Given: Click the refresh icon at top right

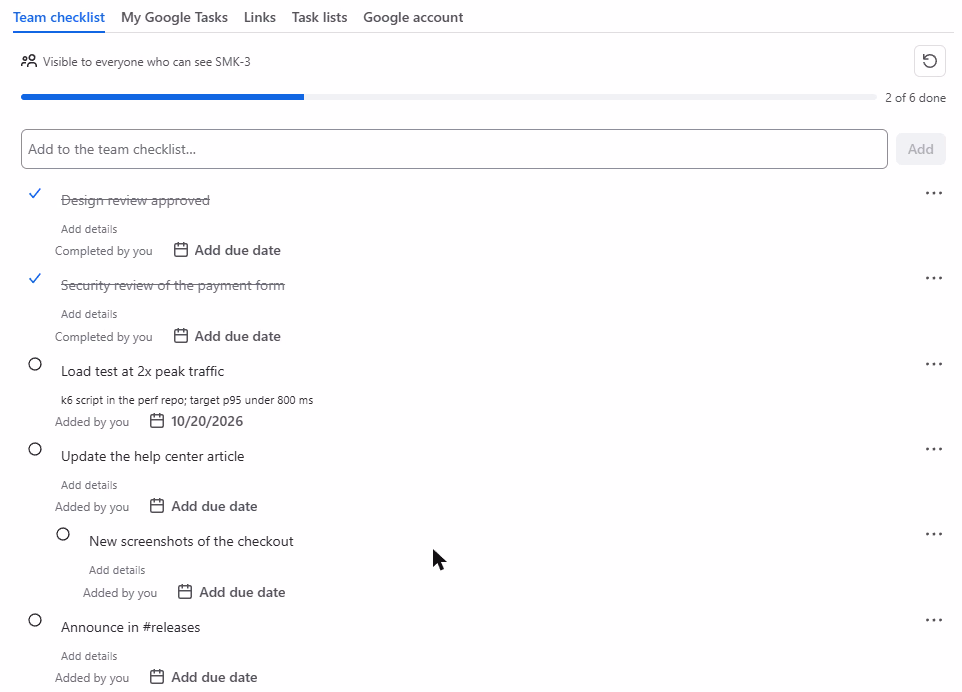Looking at the screenshot, I should [x=929, y=61].
